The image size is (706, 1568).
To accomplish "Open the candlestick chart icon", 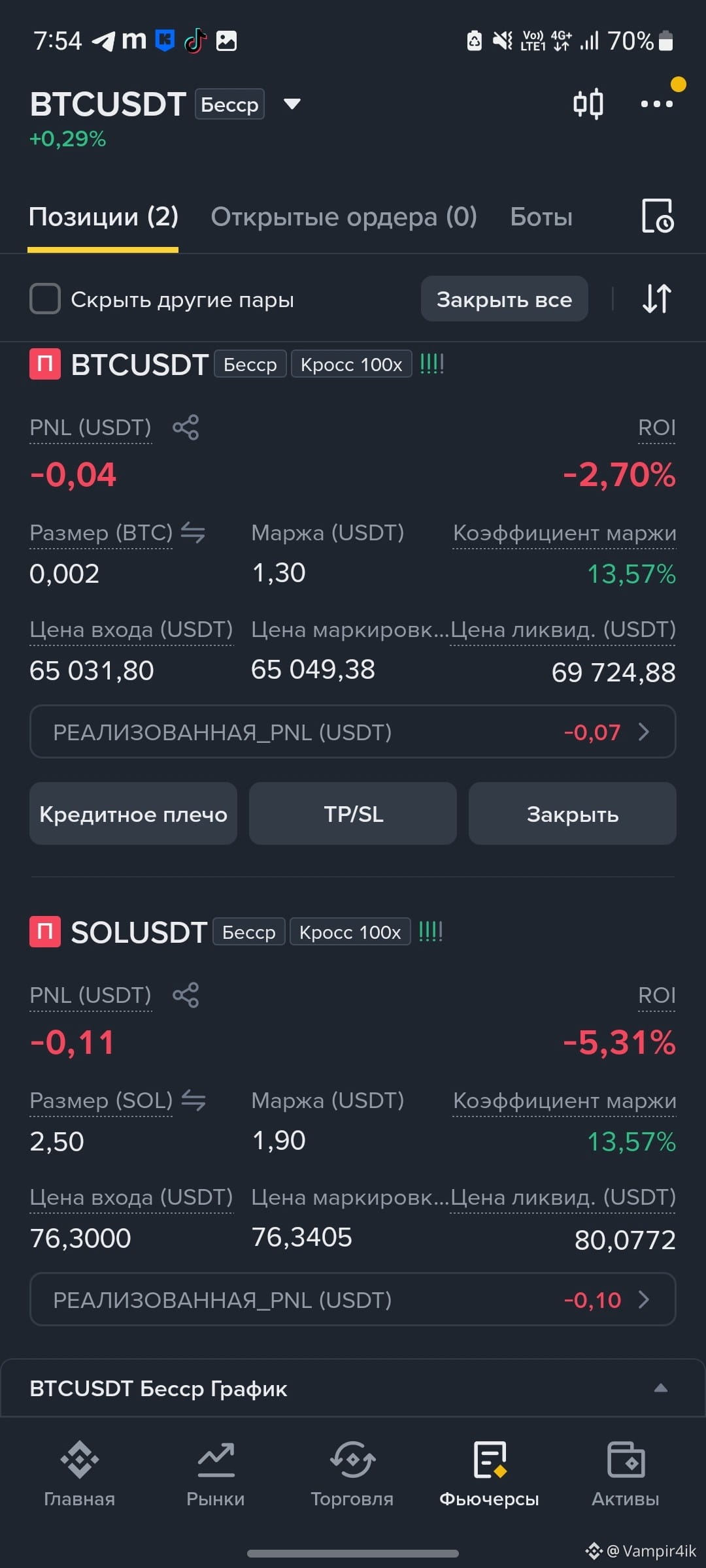I will [x=588, y=104].
